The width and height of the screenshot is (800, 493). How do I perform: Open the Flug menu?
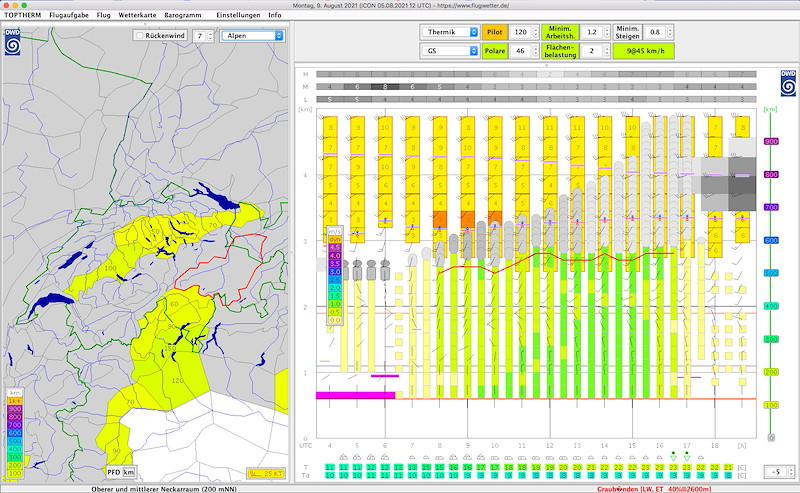104,15
